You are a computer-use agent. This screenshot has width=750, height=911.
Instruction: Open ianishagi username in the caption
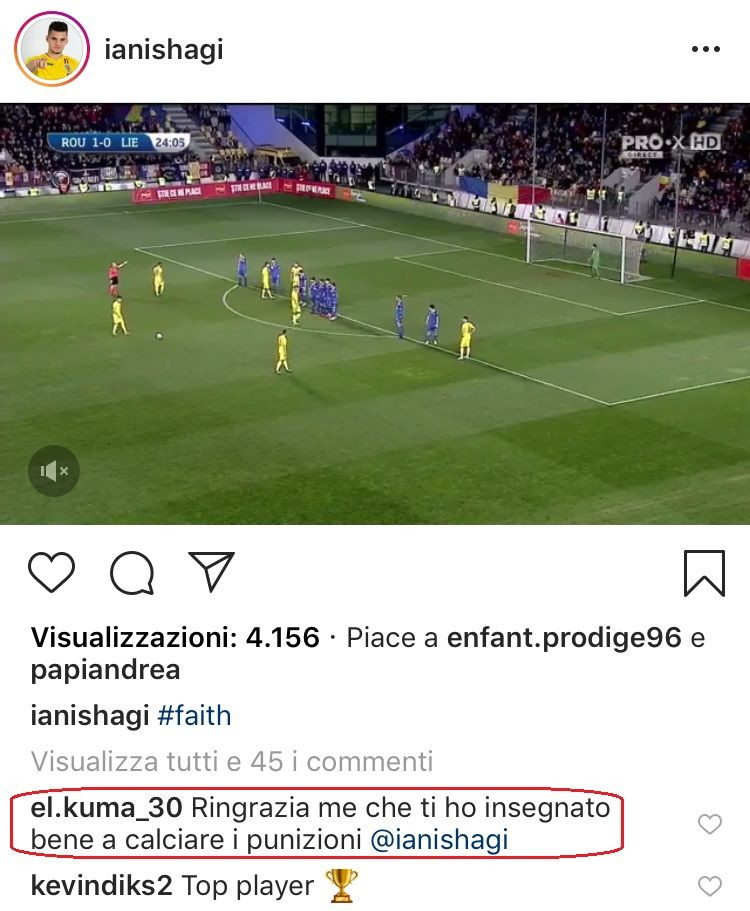tap(90, 716)
